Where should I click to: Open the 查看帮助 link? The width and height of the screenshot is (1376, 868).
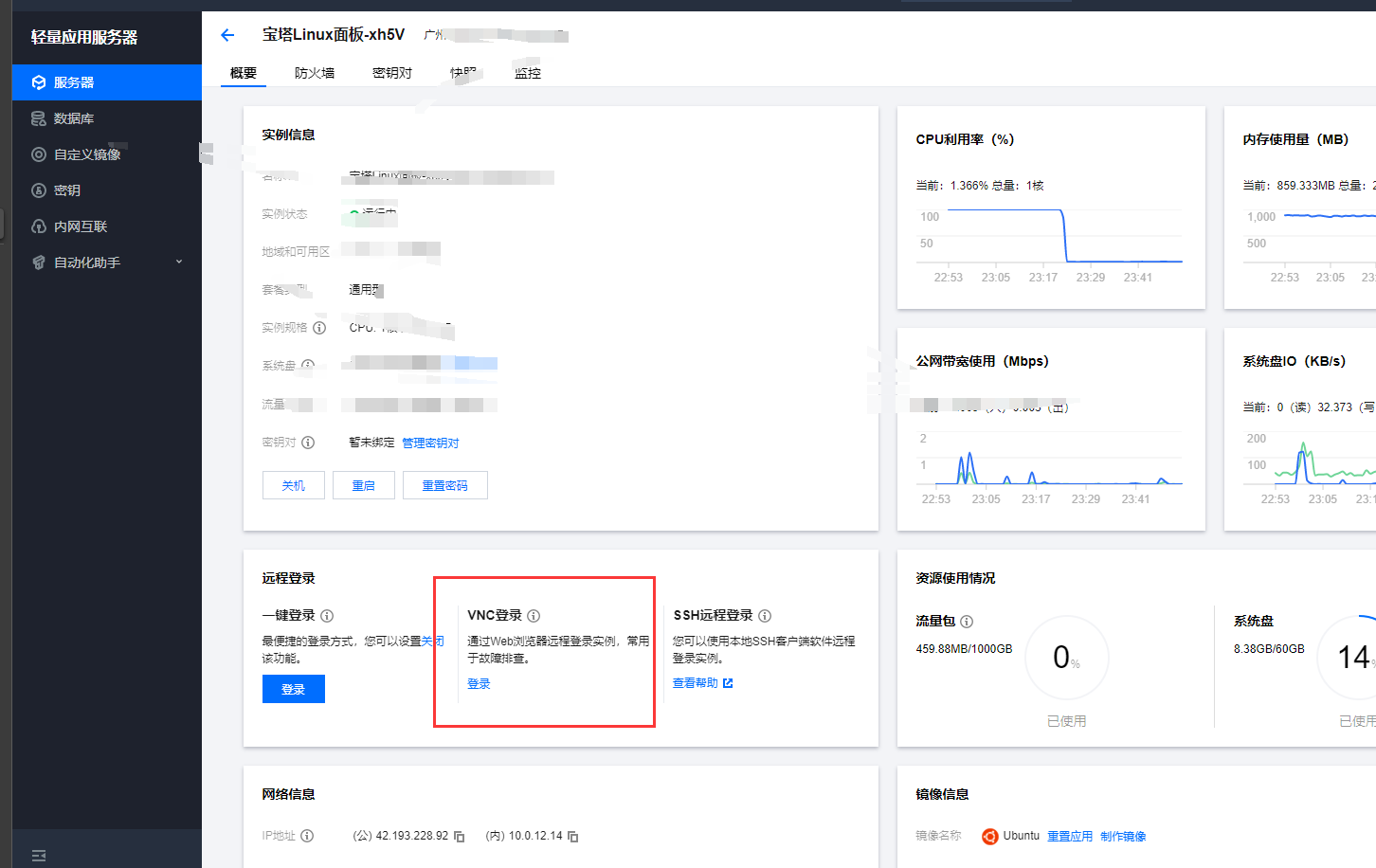tap(703, 683)
